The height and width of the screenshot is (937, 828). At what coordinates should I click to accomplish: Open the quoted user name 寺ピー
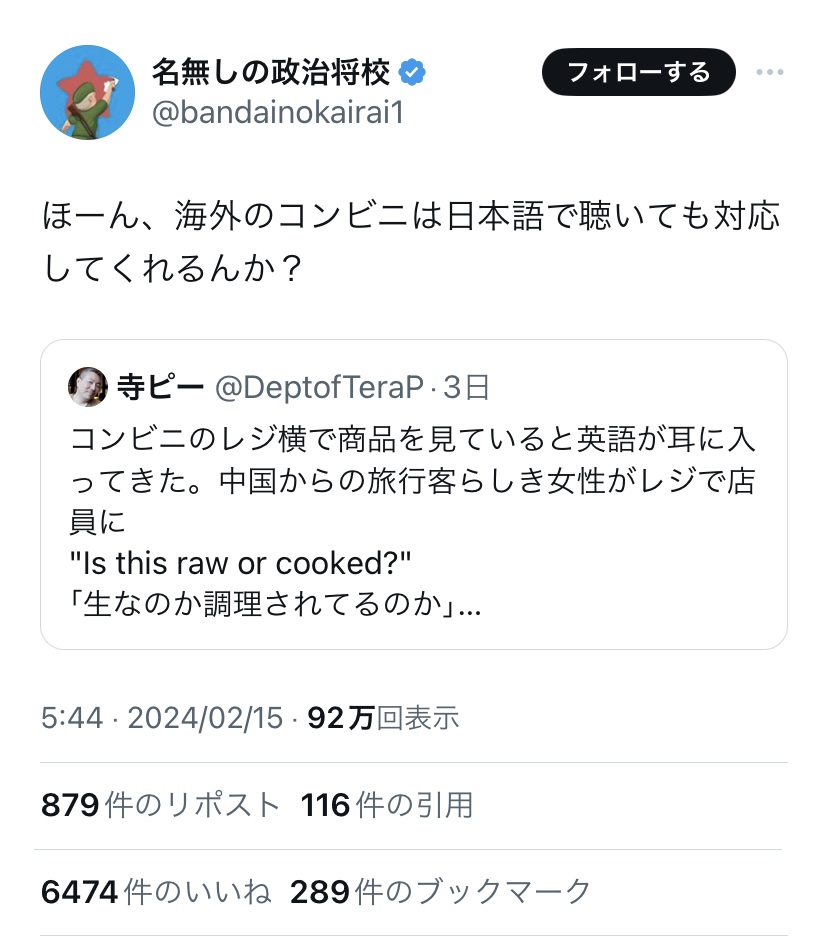click(x=159, y=387)
